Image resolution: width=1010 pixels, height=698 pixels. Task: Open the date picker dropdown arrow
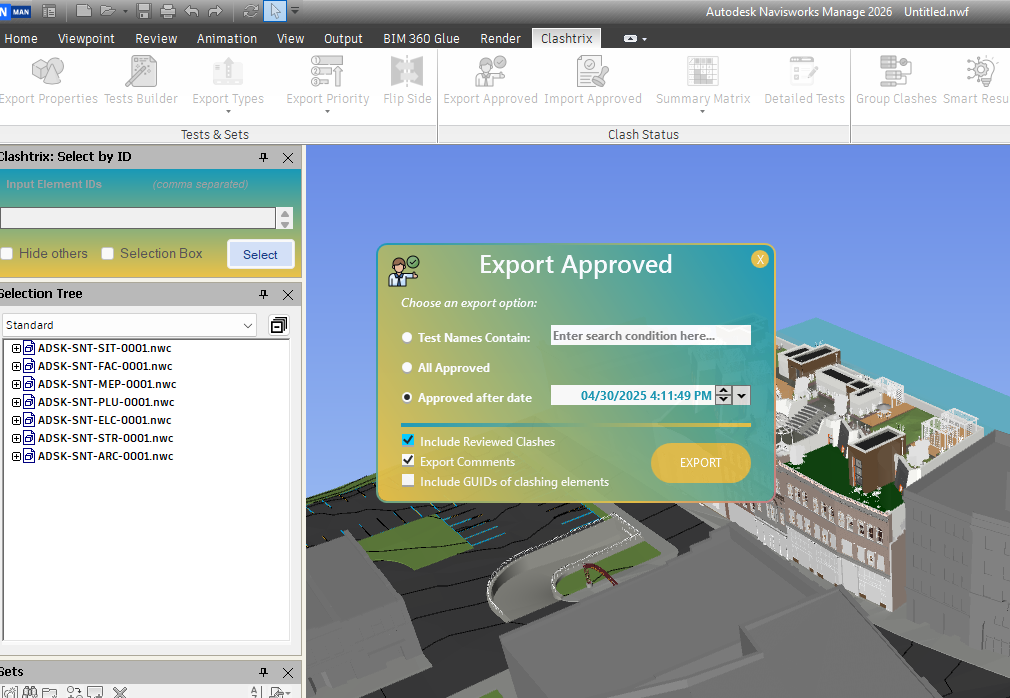742,396
